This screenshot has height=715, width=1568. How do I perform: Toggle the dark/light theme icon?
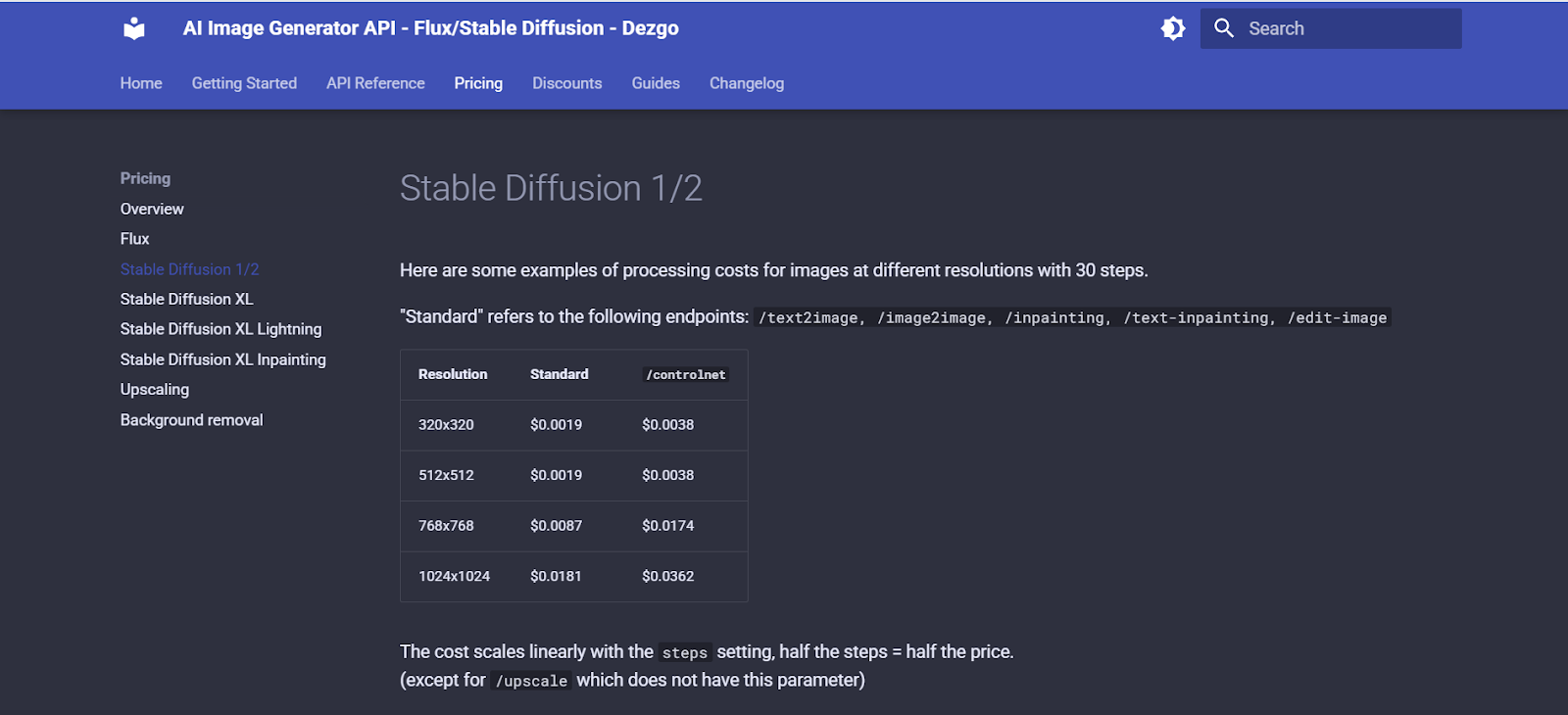click(1173, 28)
